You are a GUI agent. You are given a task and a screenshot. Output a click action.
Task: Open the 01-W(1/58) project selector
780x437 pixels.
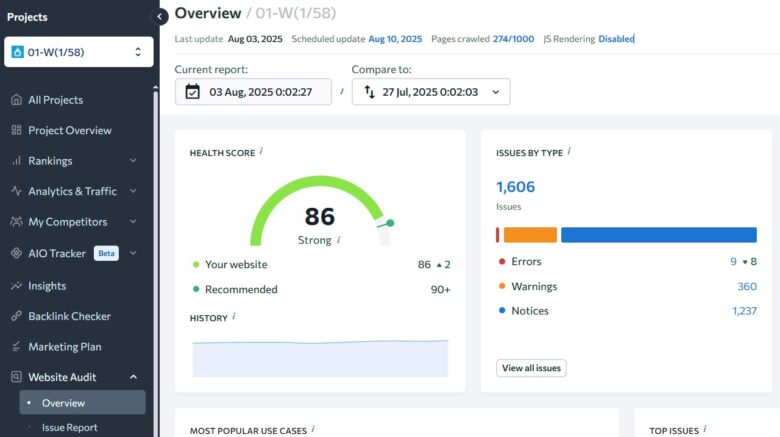pos(78,52)
